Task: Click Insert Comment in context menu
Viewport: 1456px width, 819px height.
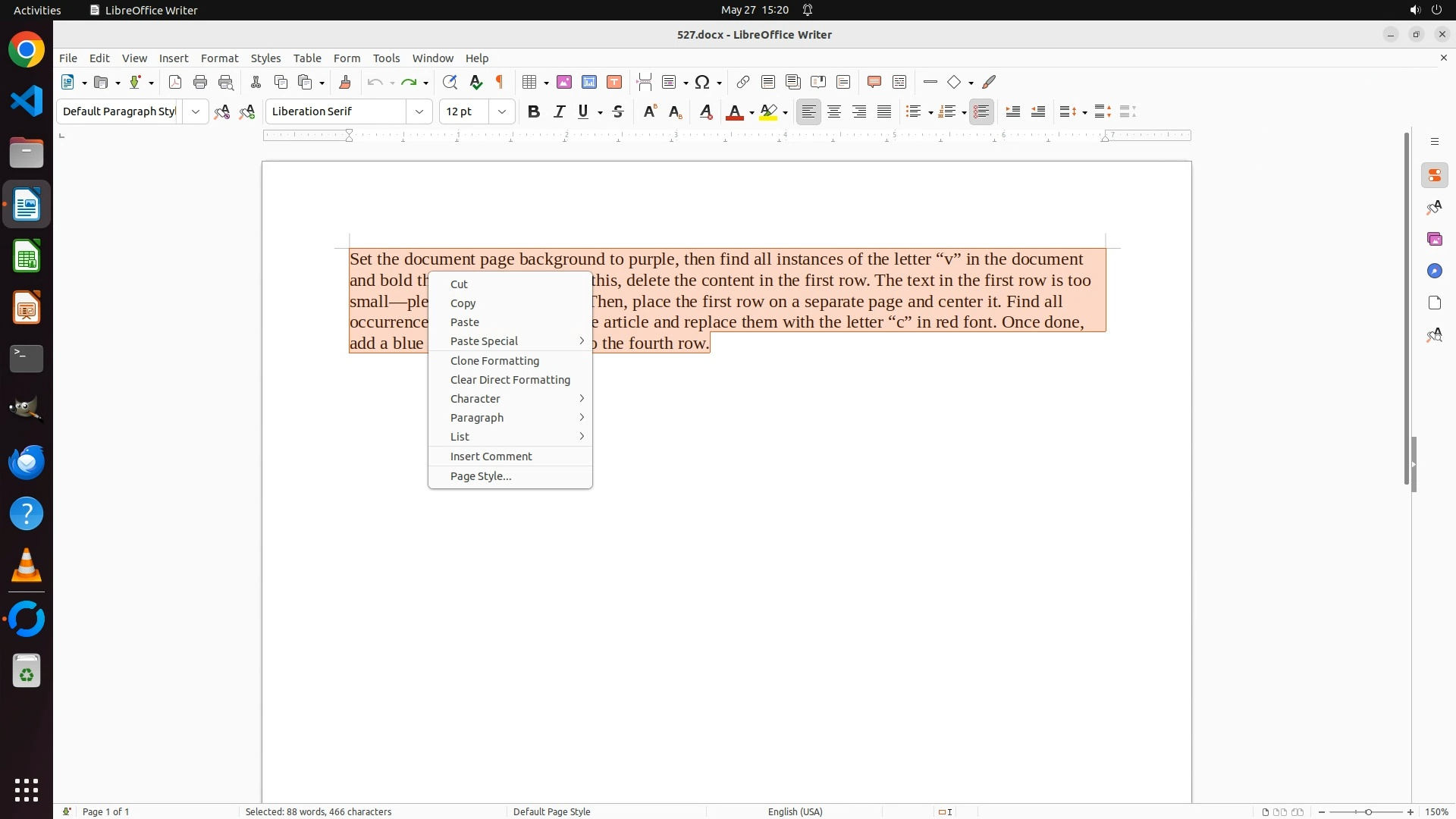Action: (x=491, y=457)
